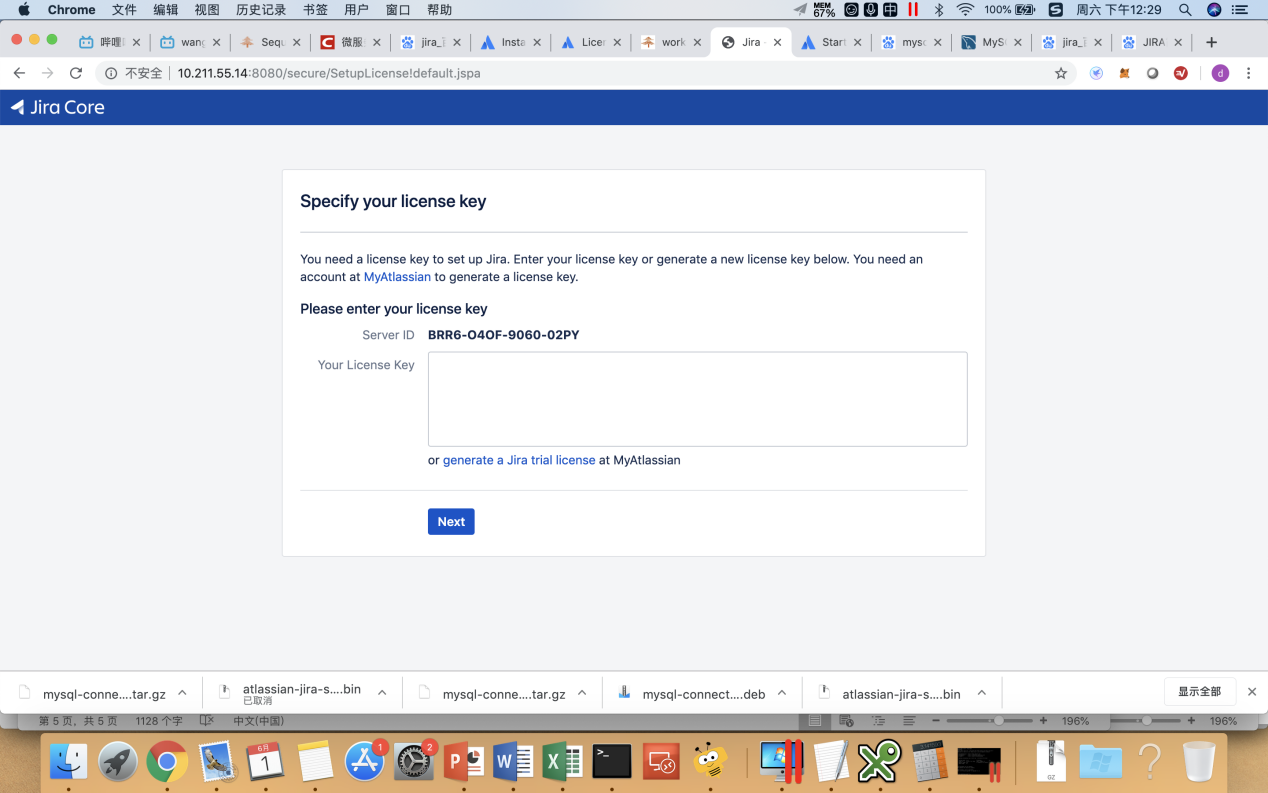
Task: Open the 历史记录 menu
Action: [261, 10]
